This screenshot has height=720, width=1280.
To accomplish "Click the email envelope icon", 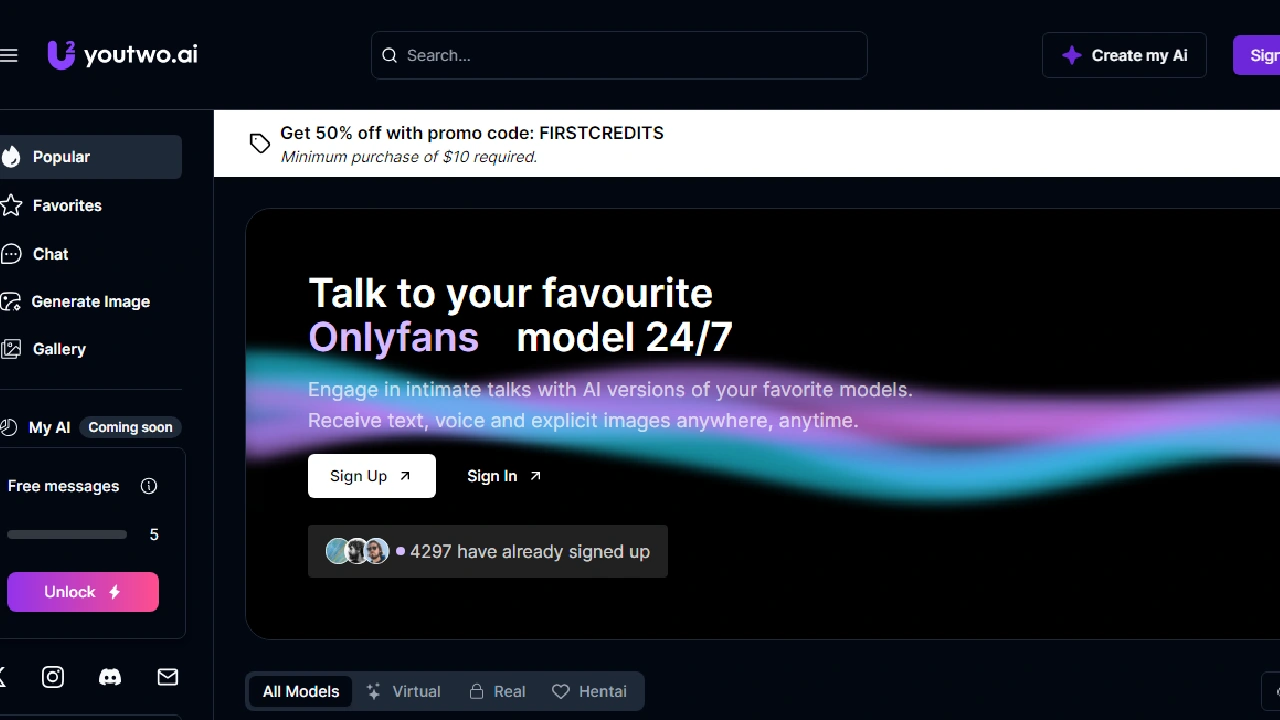I will pos(168,677).
